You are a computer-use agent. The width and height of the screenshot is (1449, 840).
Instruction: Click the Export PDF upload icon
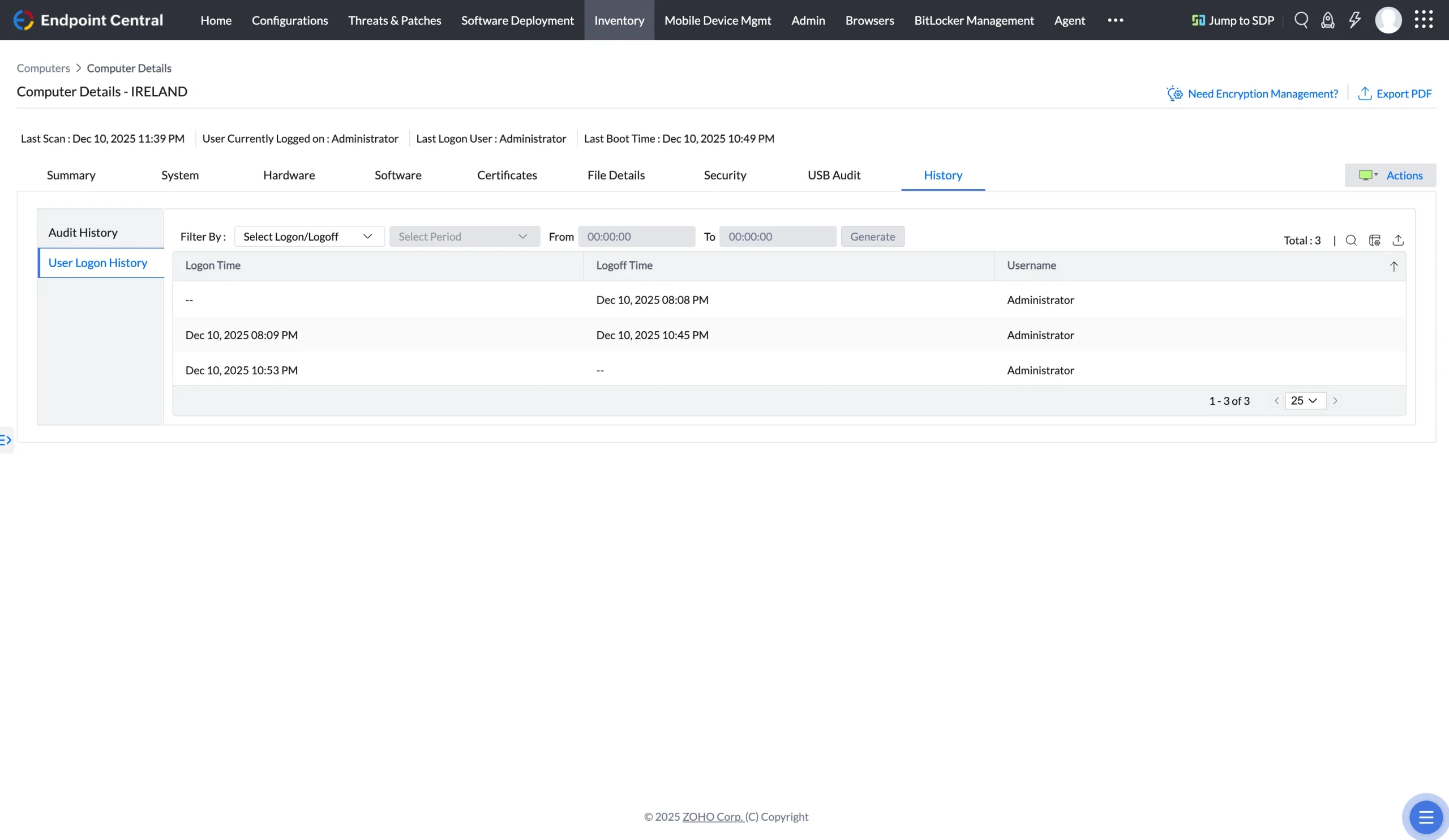coord(1365,93)
